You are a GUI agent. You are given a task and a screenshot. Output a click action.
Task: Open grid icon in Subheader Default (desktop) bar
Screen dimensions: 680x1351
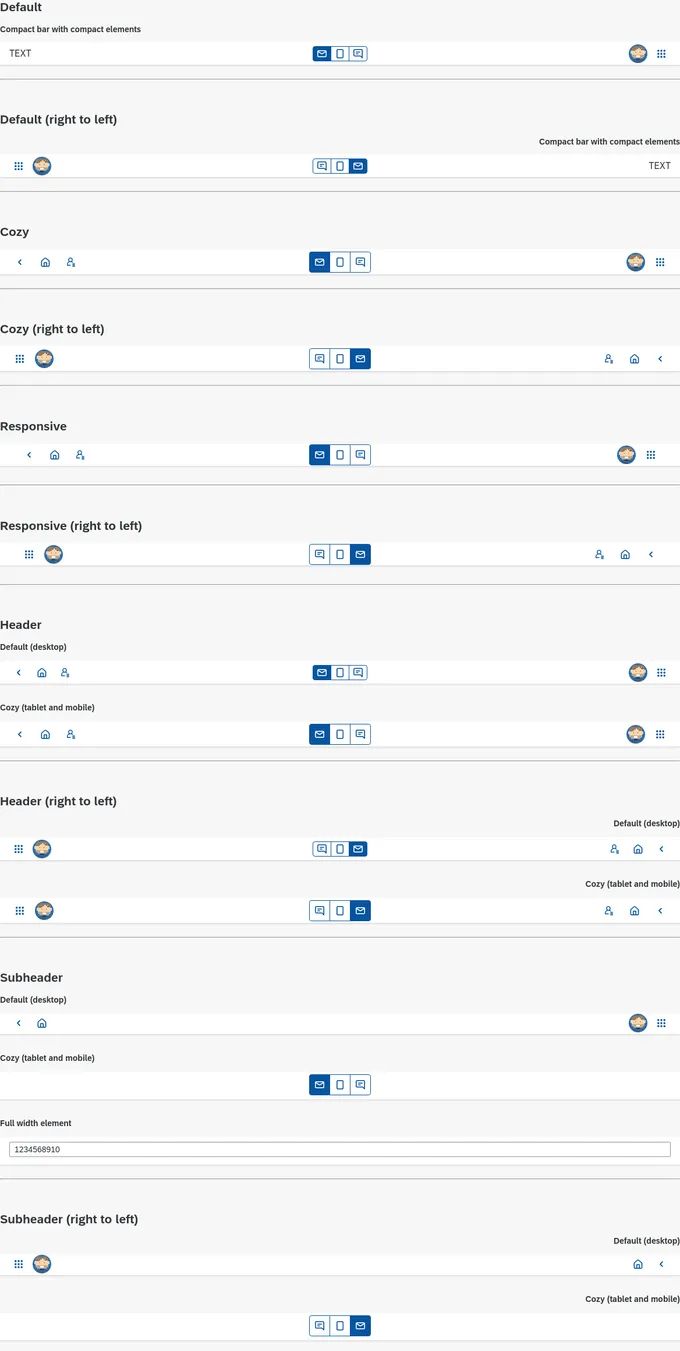(x=661, y=1023)
